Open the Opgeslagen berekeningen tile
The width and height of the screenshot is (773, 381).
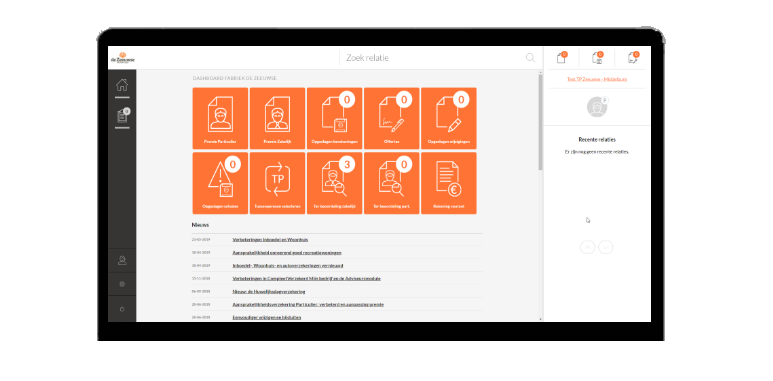point(334,118)
